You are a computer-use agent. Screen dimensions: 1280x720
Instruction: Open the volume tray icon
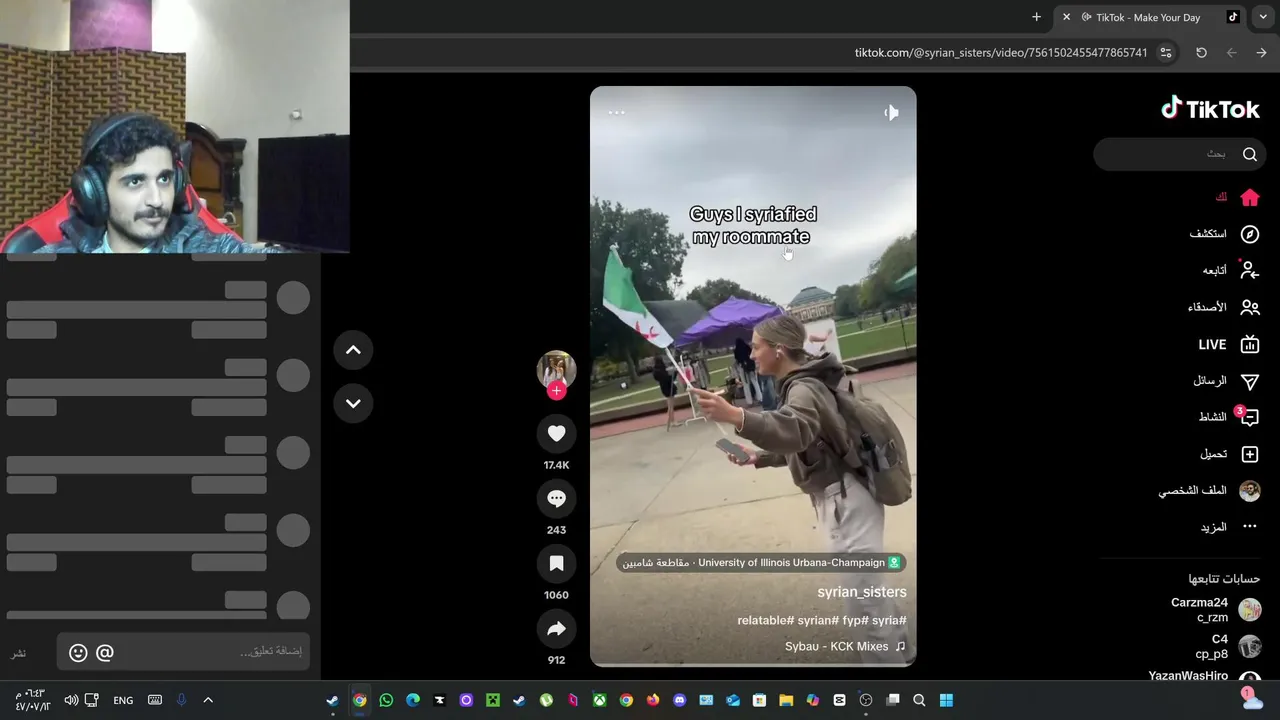pos(71,700)
